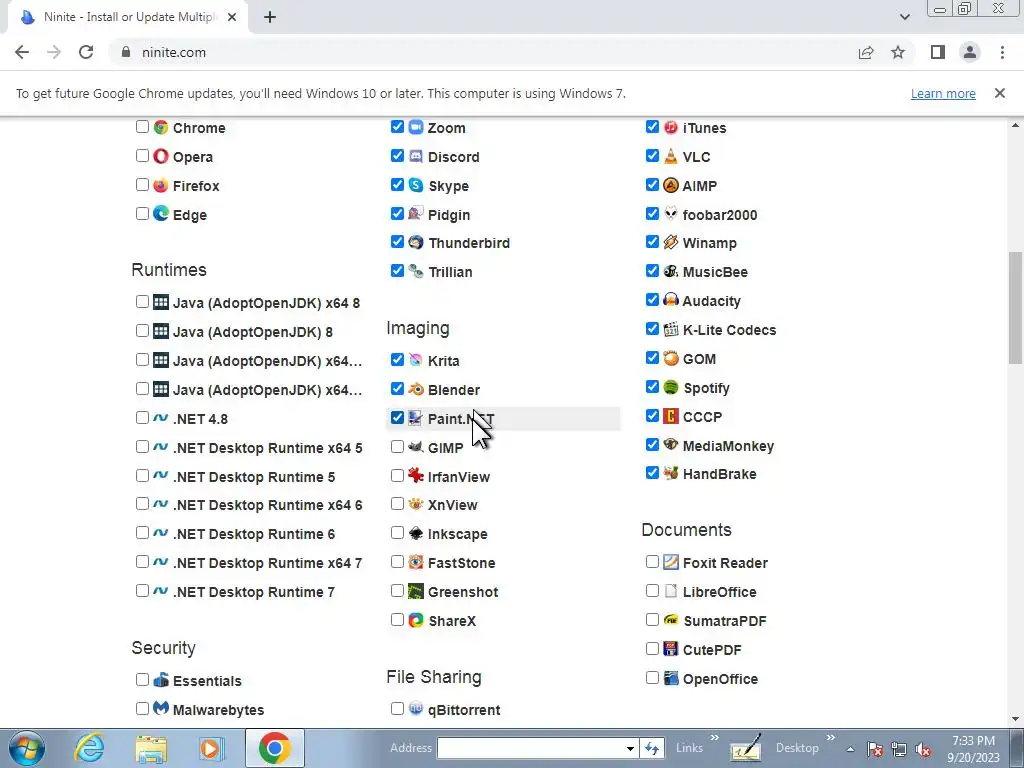Click the Blender app icon
Image resolution: width=1024 pixels, height=768 pixels.
pos(415,389)
